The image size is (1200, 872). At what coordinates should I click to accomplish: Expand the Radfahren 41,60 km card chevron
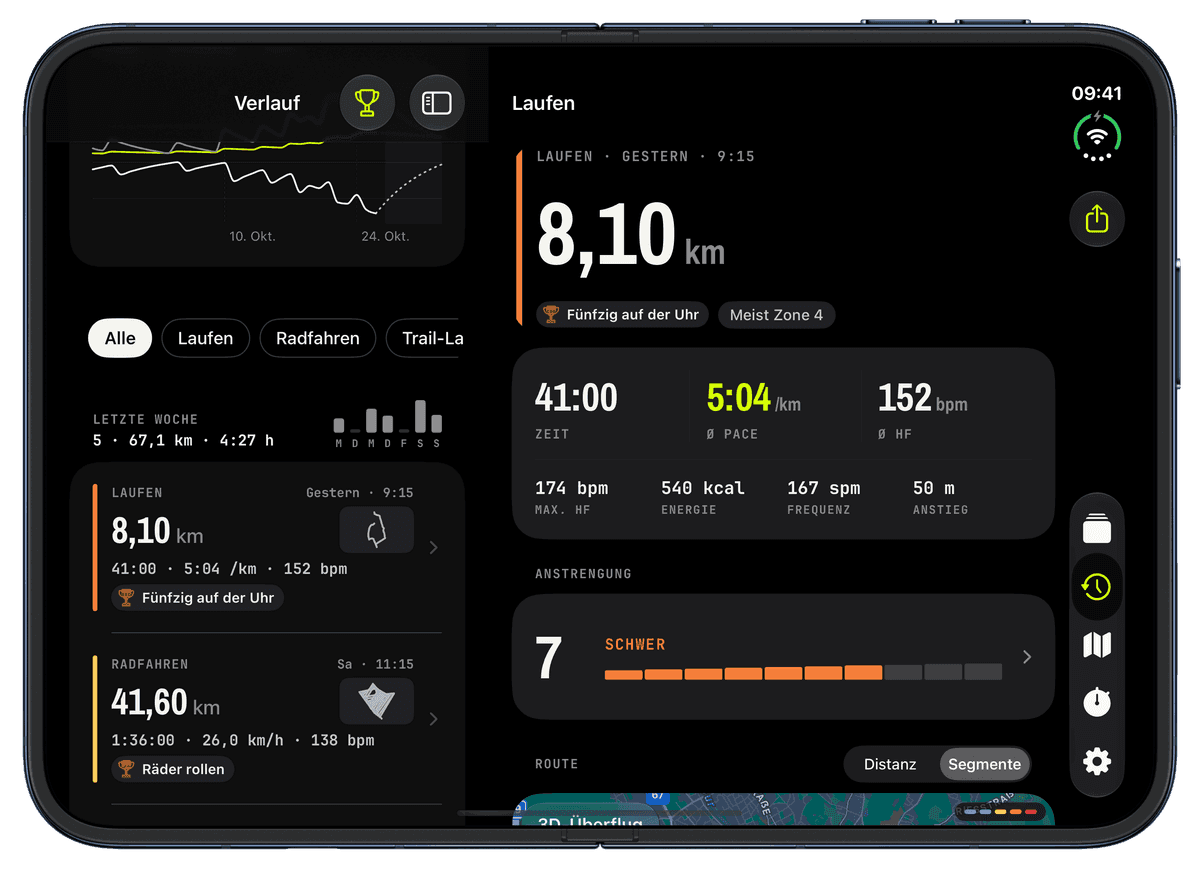pos(433,718)
